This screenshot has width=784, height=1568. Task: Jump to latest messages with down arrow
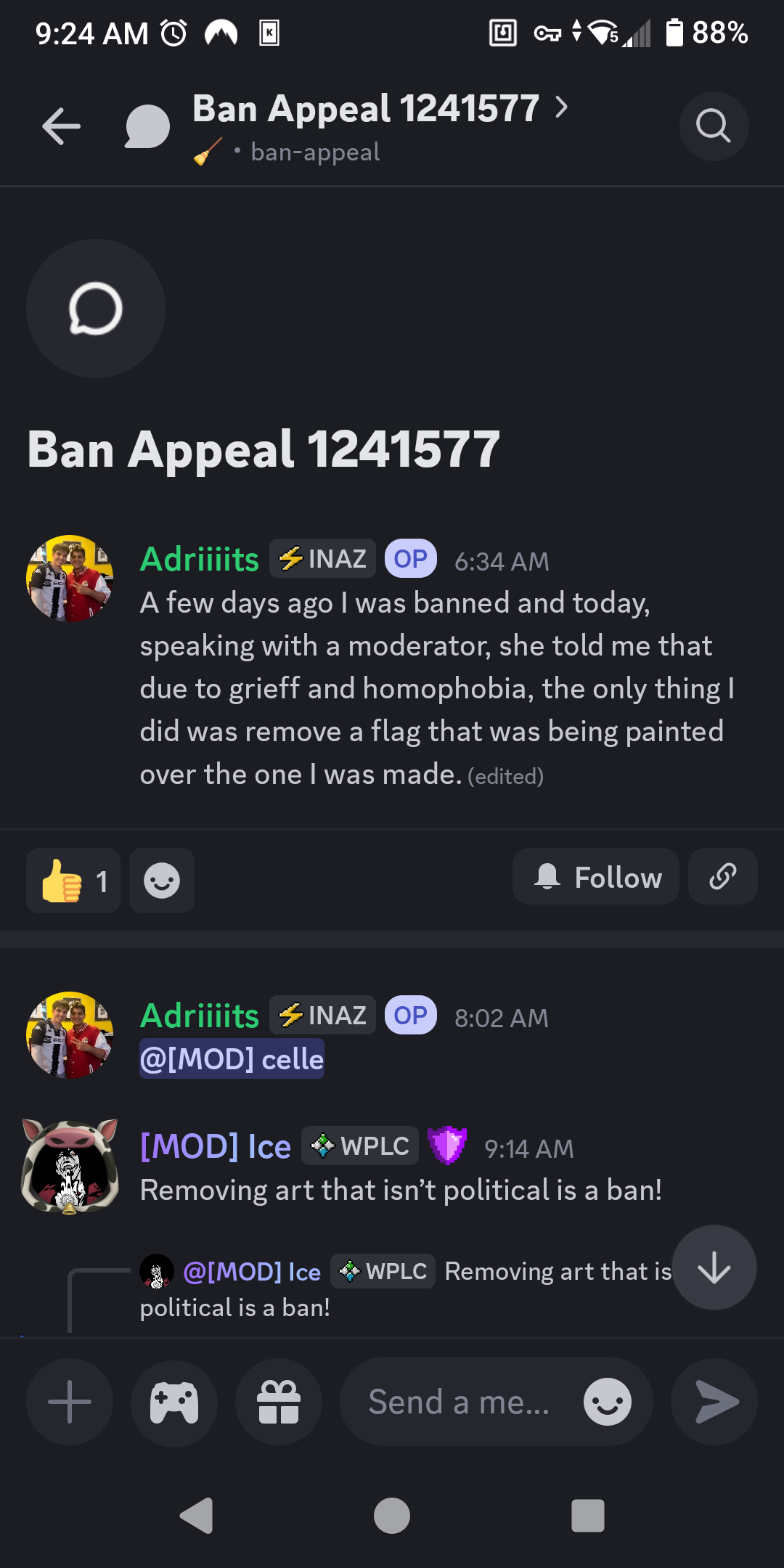pos(714,1267)
